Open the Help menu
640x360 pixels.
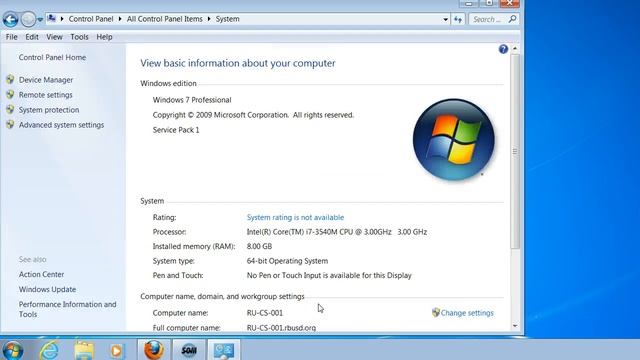(x=104, y=37)
